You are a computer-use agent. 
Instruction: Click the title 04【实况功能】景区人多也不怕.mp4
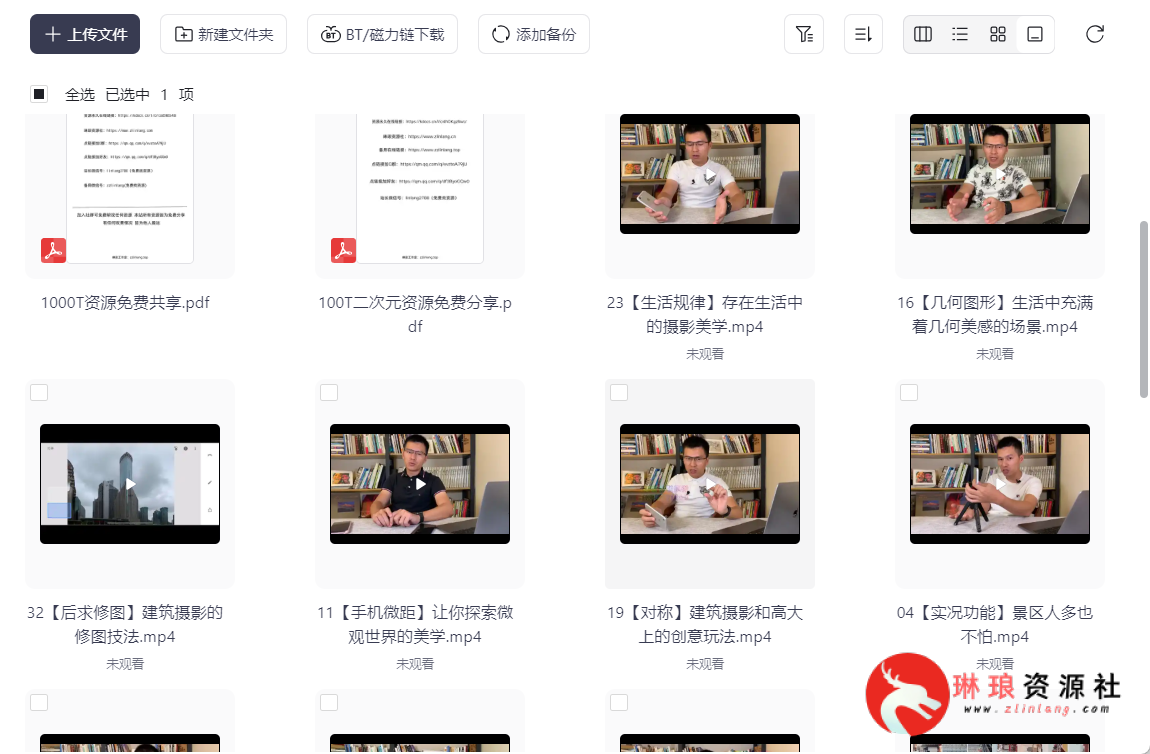pyautogui.click(x=995, y=624)
